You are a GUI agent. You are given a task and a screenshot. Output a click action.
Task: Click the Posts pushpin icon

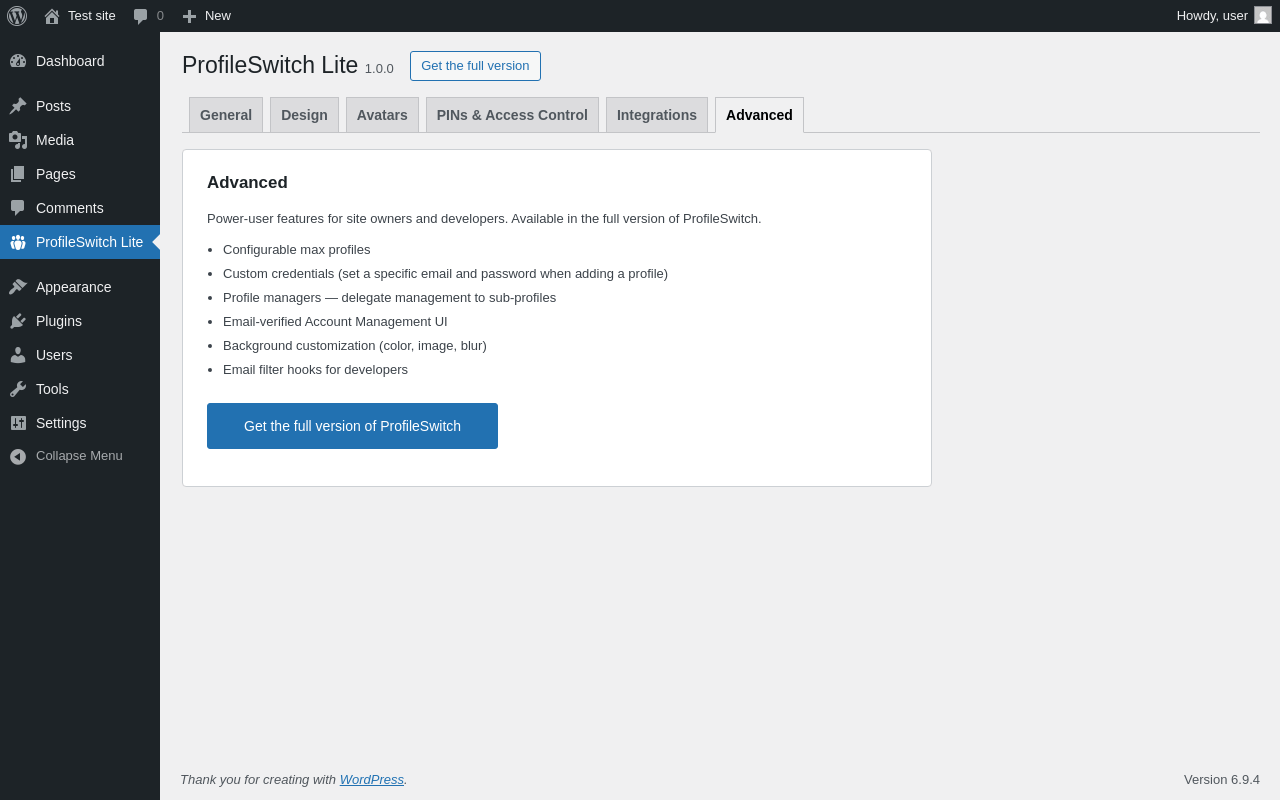tap(18, 106)
